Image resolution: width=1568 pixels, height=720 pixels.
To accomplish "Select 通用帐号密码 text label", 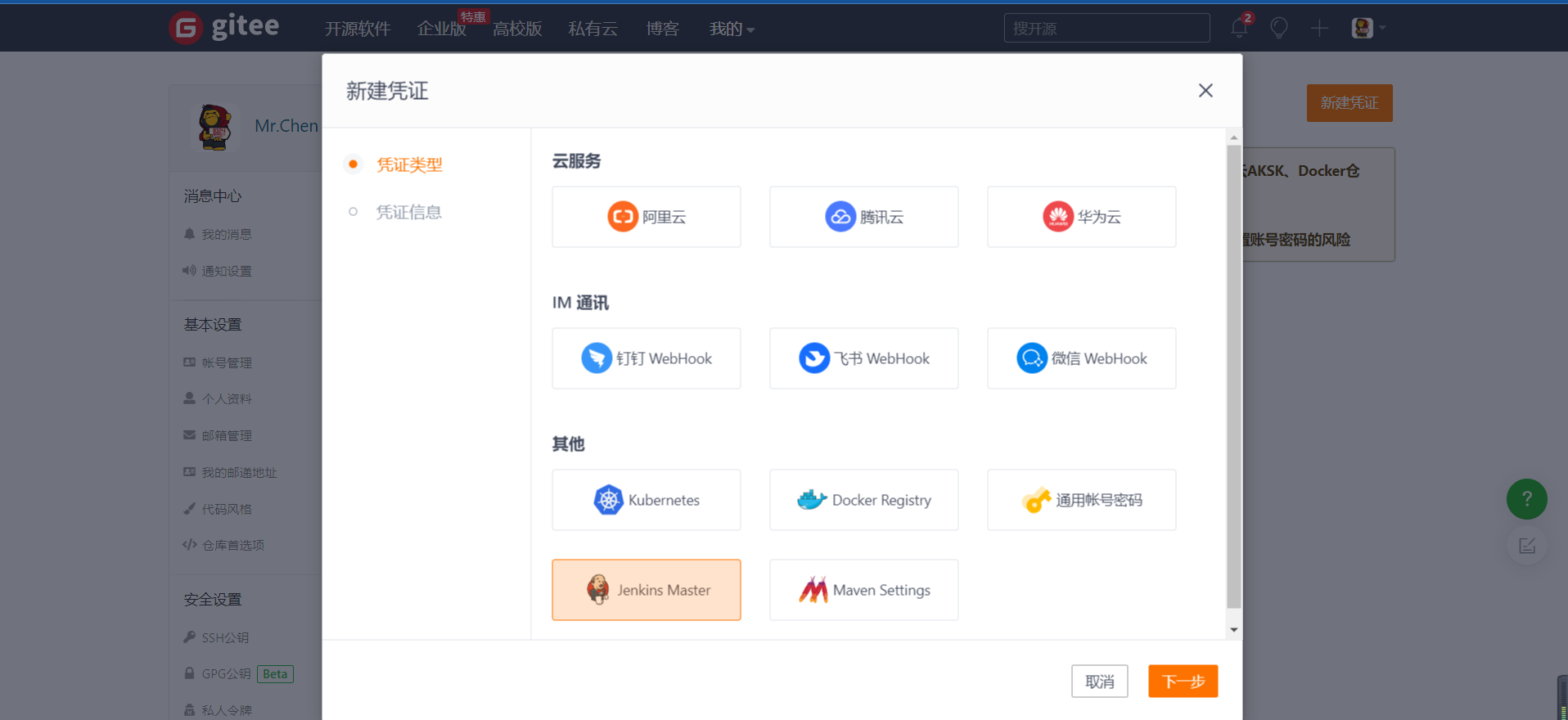I will pyautogui.click(x=1098, y=500).
